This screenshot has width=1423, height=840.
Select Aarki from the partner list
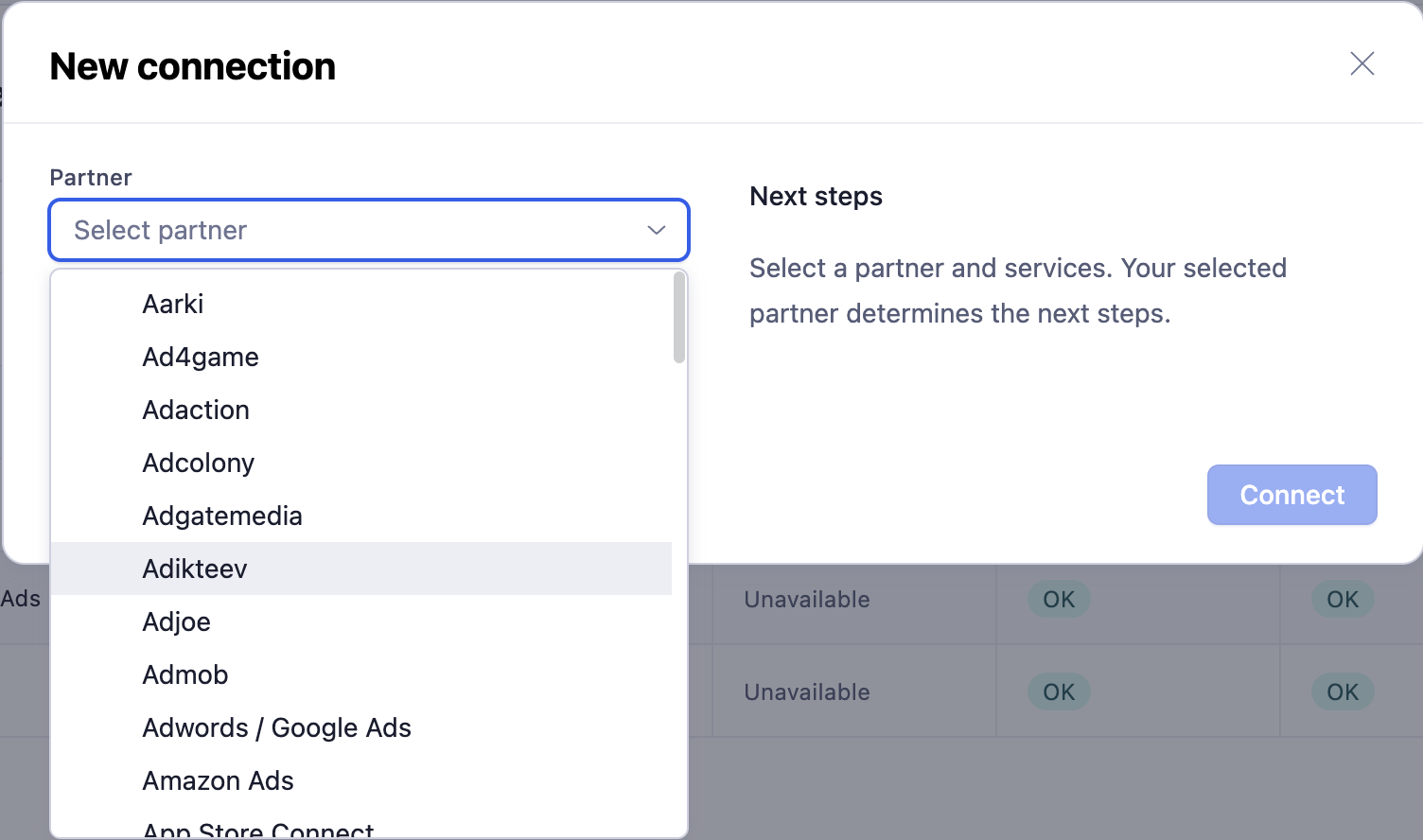173,304
